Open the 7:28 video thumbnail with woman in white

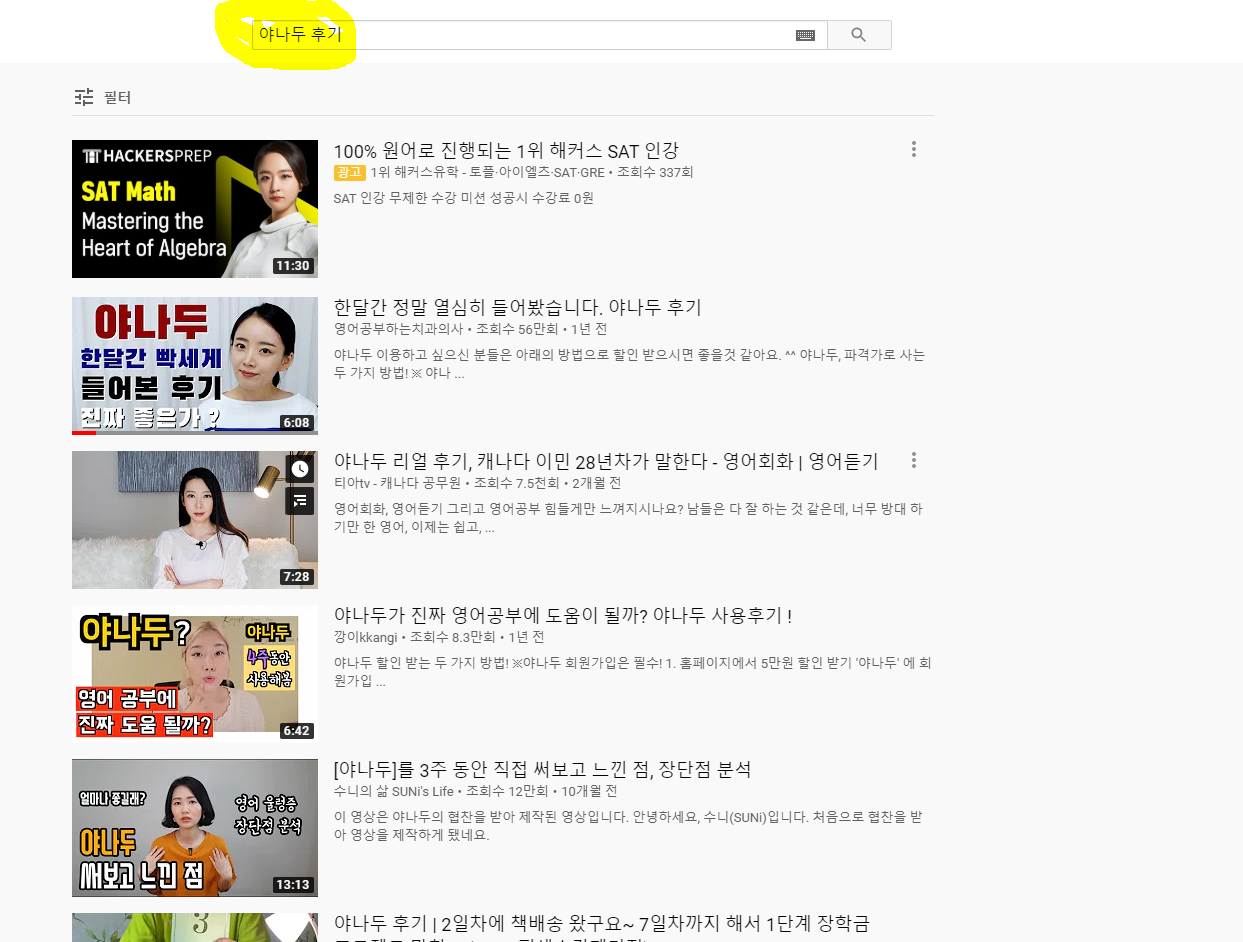click(195, 520)
